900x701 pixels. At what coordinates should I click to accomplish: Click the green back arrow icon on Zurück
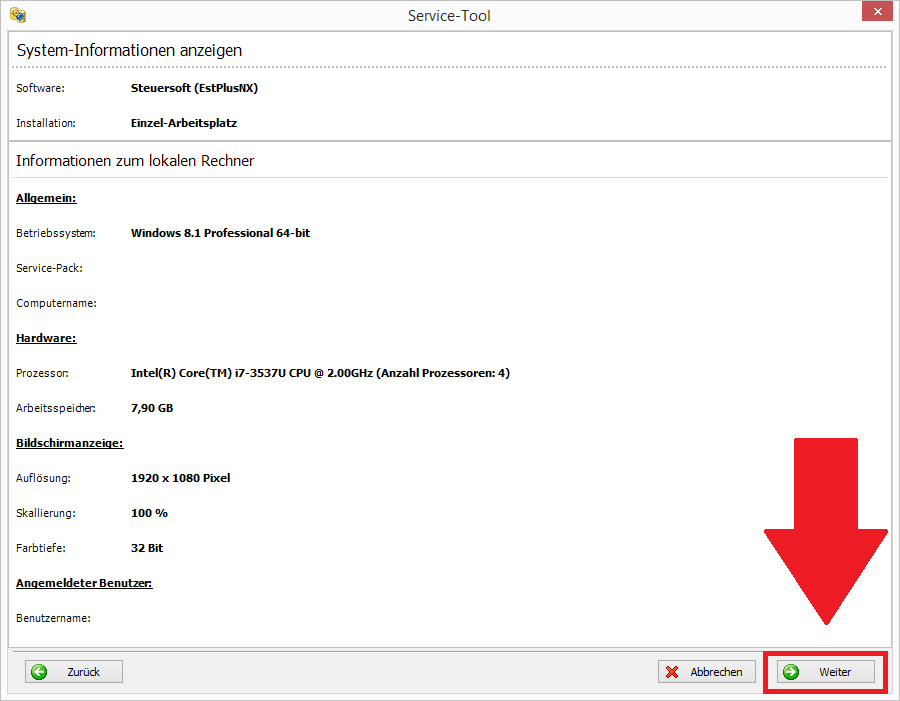(40, 672)
